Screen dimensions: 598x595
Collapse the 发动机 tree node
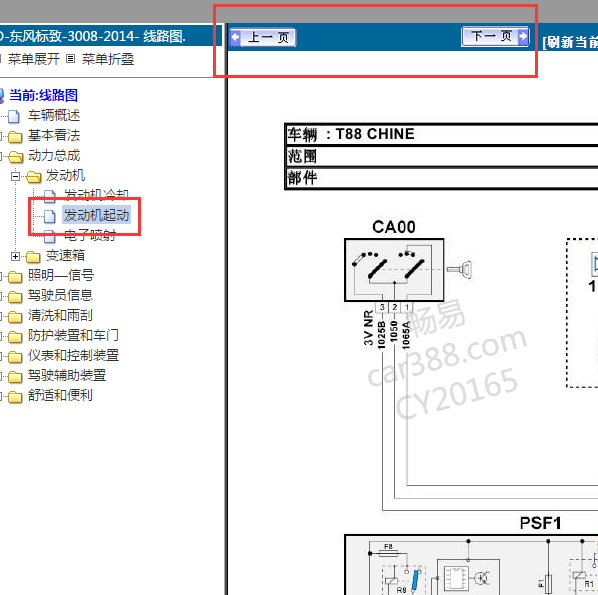point(15,176)
